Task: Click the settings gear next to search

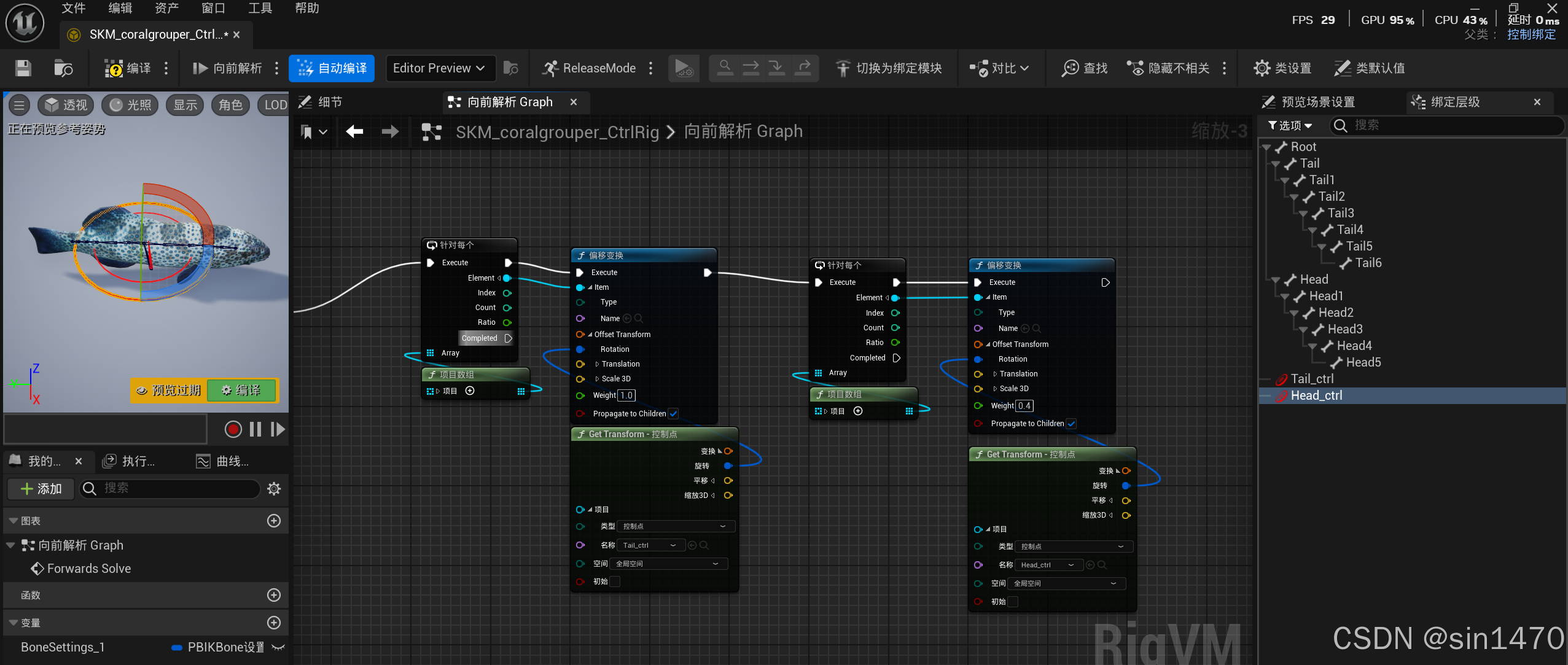Action: tap(274, 489)
